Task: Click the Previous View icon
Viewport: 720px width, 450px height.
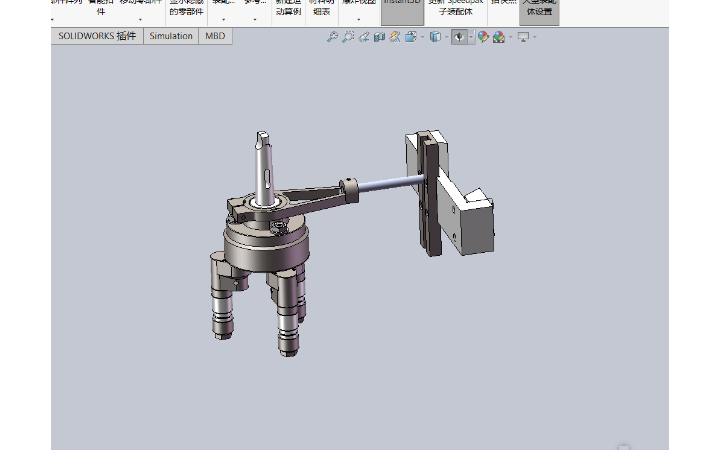Action: [x=364, y=37]
